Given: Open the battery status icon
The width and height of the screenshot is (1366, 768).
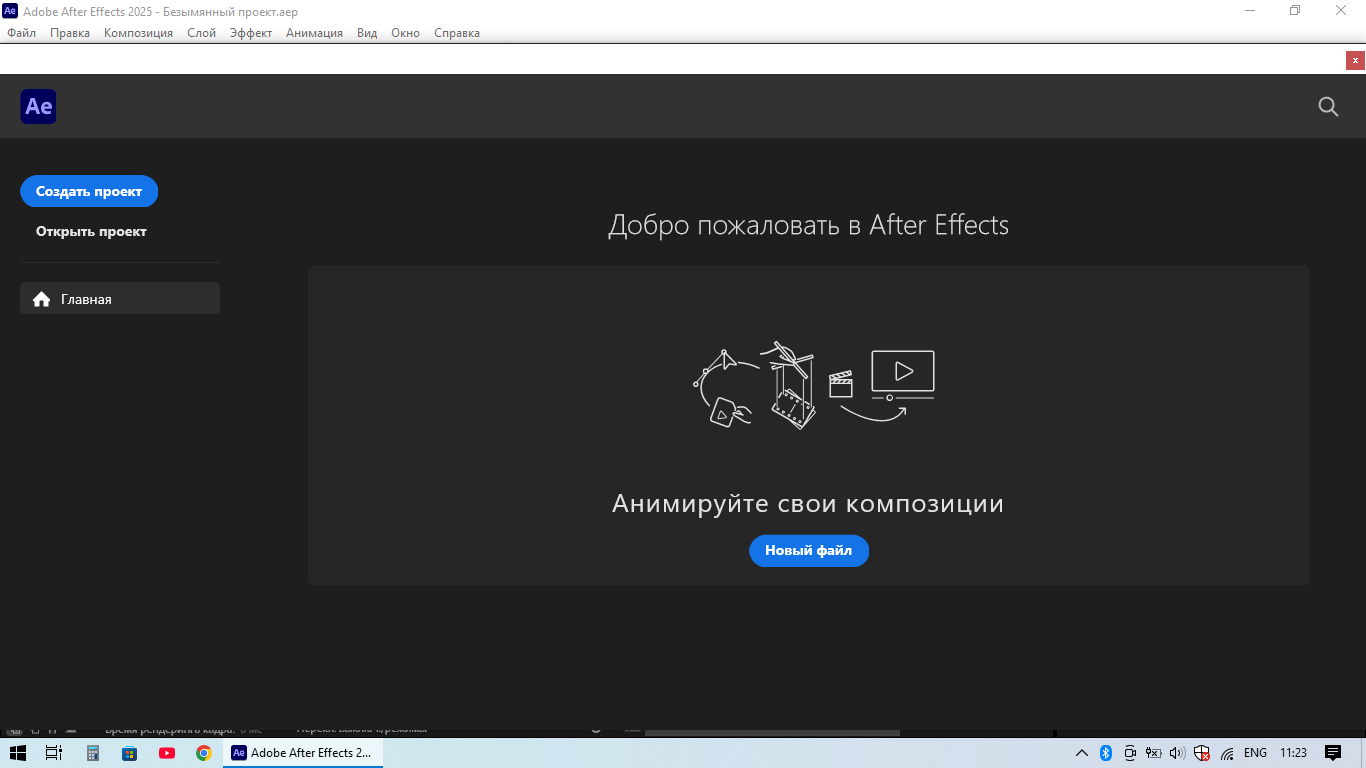Looking at the screenshot, I should (1153, 753).
